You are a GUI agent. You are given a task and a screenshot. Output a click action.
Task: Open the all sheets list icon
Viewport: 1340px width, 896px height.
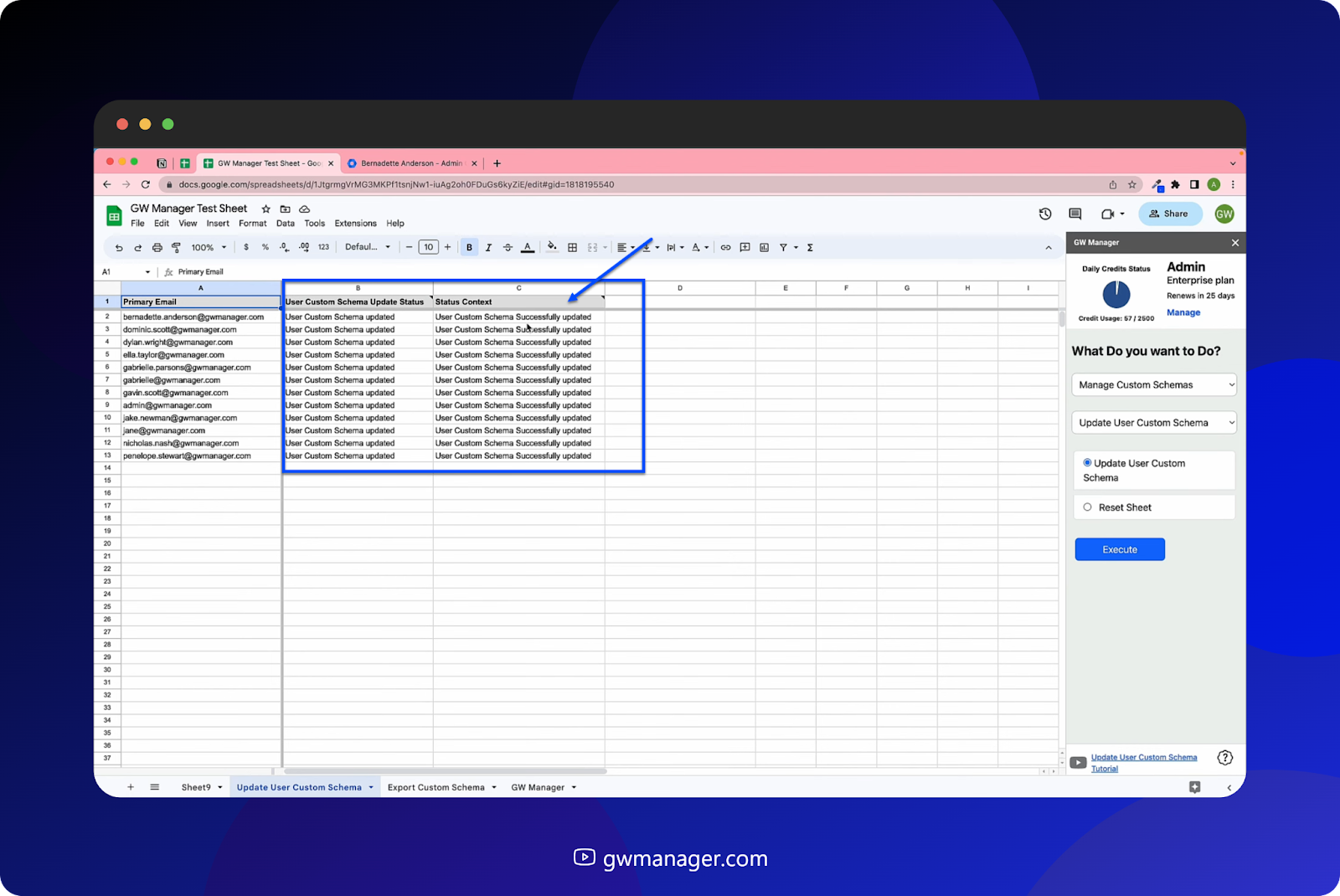[x=155, y=787]
